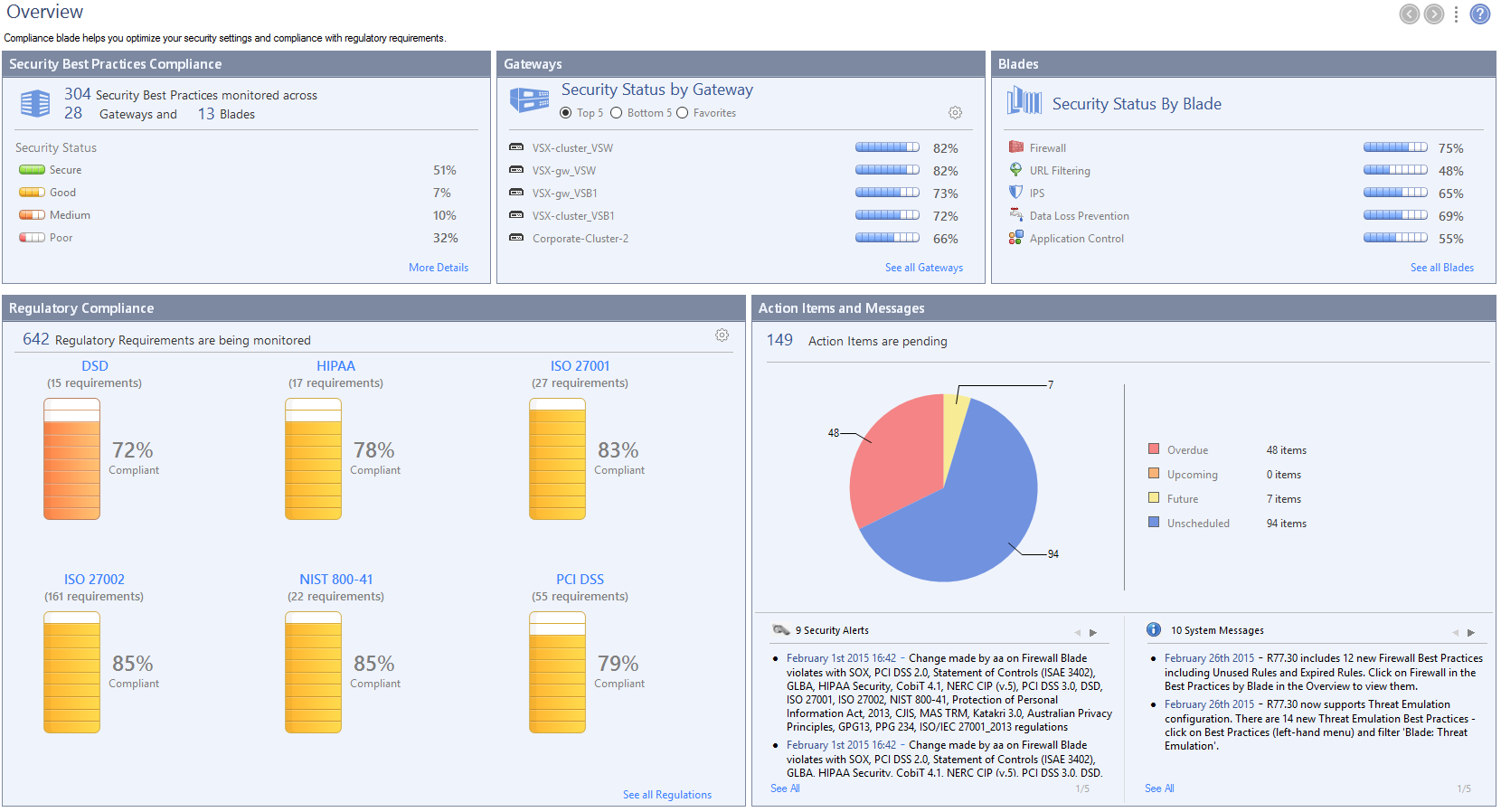Click See All under Security Alerts
Image resolution: width=1501 pixels, height=812 pixels.
tap(785, 788)
